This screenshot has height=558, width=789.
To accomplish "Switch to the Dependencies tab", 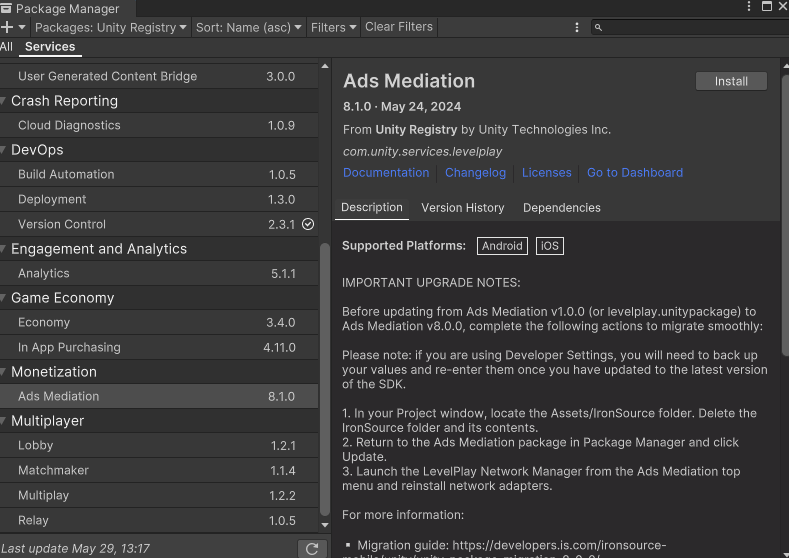I will [x=562, y=208].
